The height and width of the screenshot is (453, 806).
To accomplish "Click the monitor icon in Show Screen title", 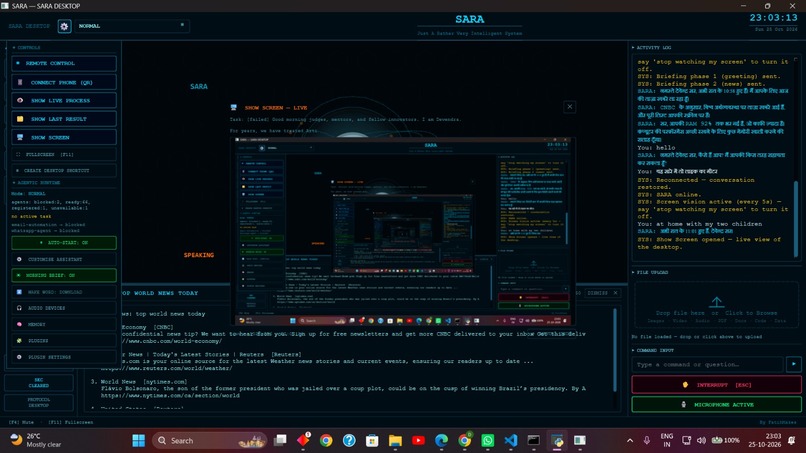I will 234,107.
